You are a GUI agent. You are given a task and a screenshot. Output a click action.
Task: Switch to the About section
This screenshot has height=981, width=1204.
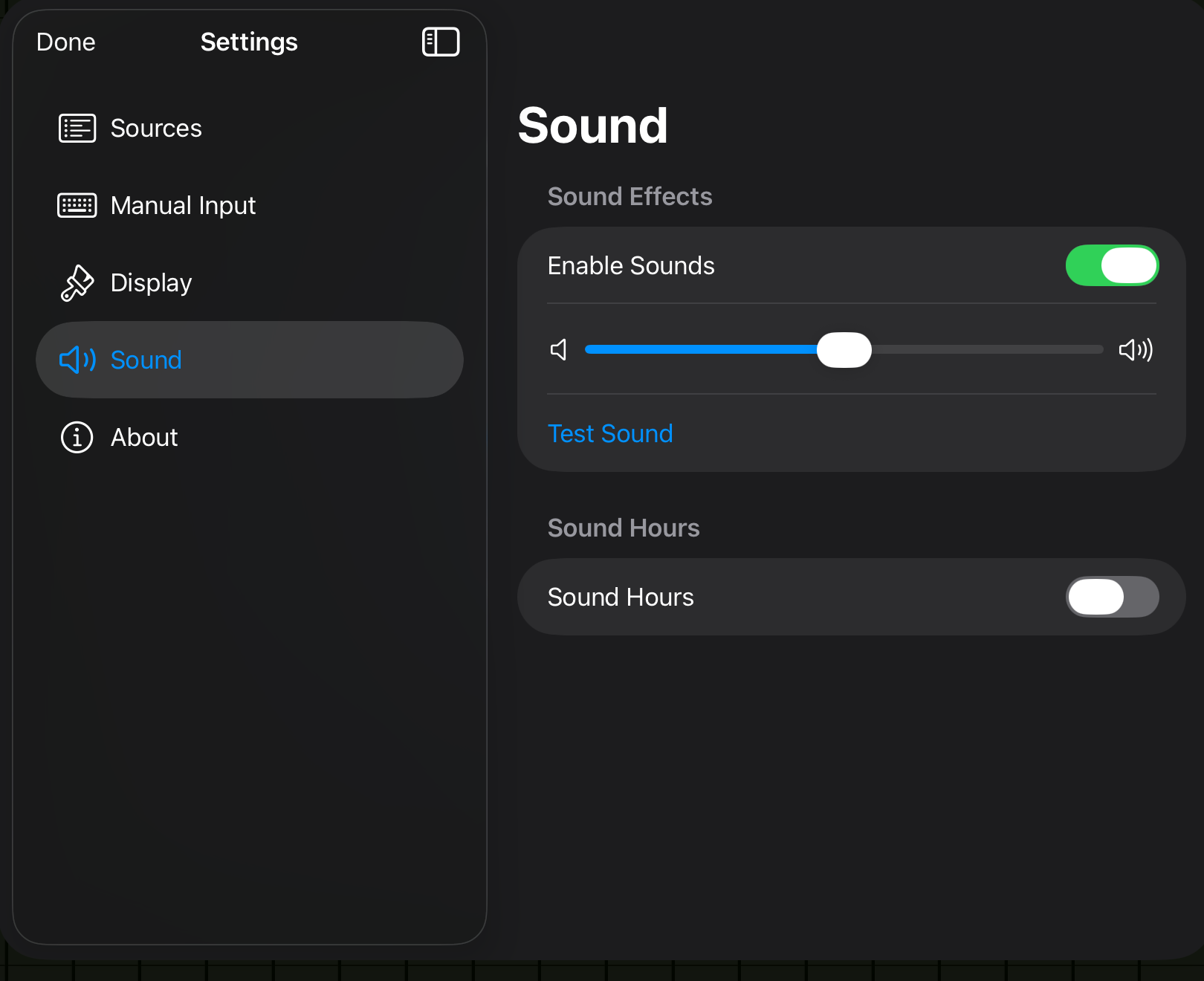click(143, 437)
